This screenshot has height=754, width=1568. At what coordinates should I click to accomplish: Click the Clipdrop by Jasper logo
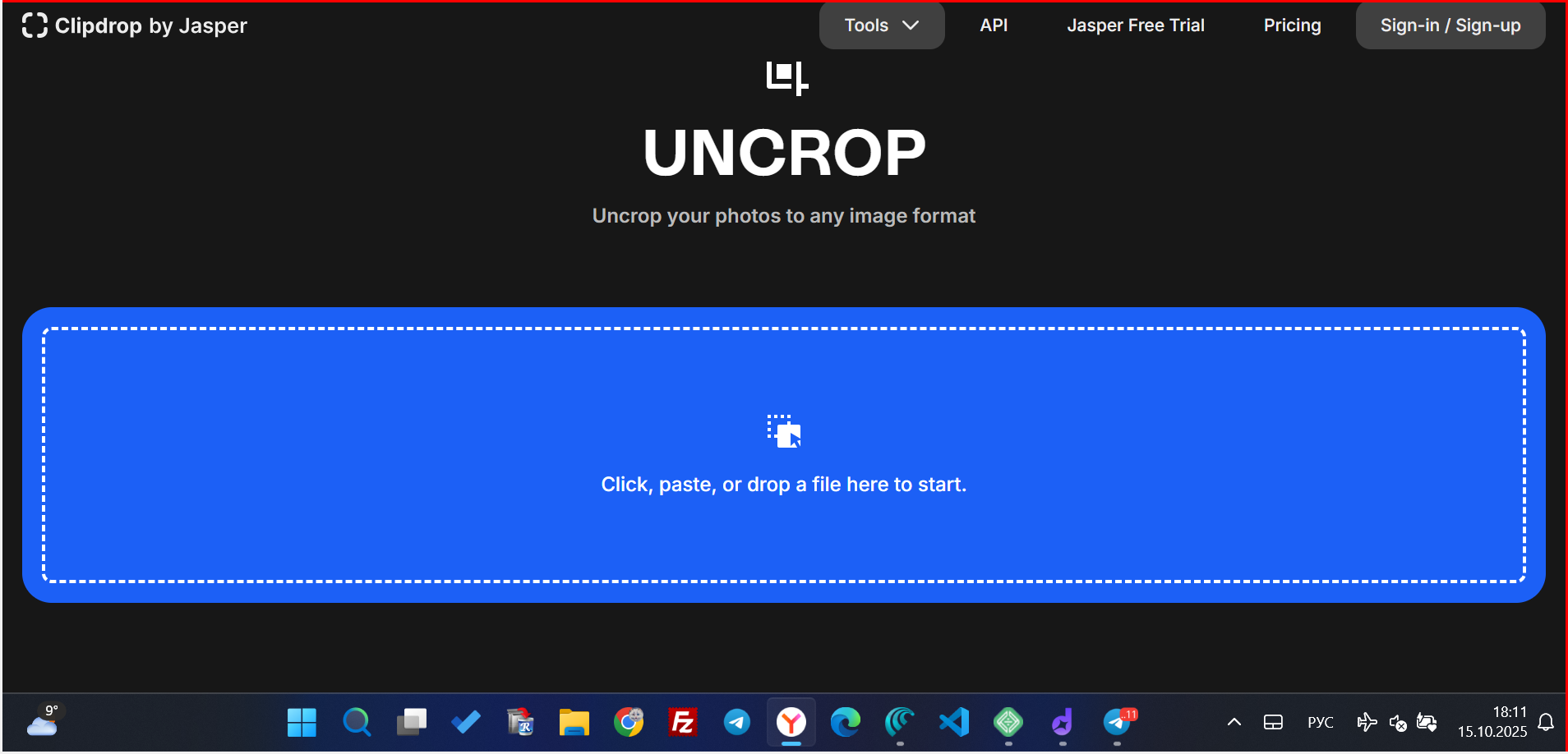134,25
